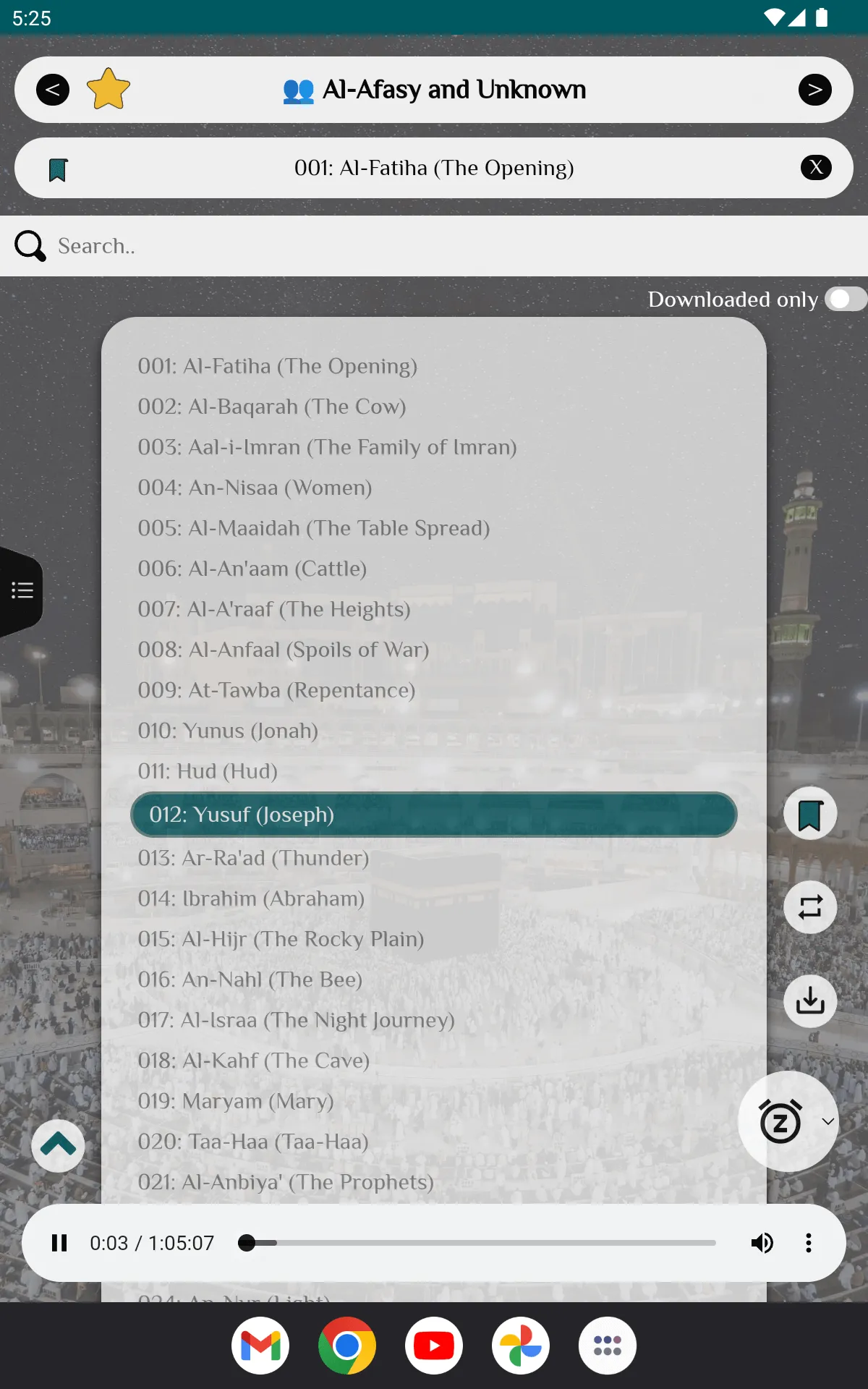Open the sleep timer alarm button
The image size is (868, 1389).
point(780,1121)
